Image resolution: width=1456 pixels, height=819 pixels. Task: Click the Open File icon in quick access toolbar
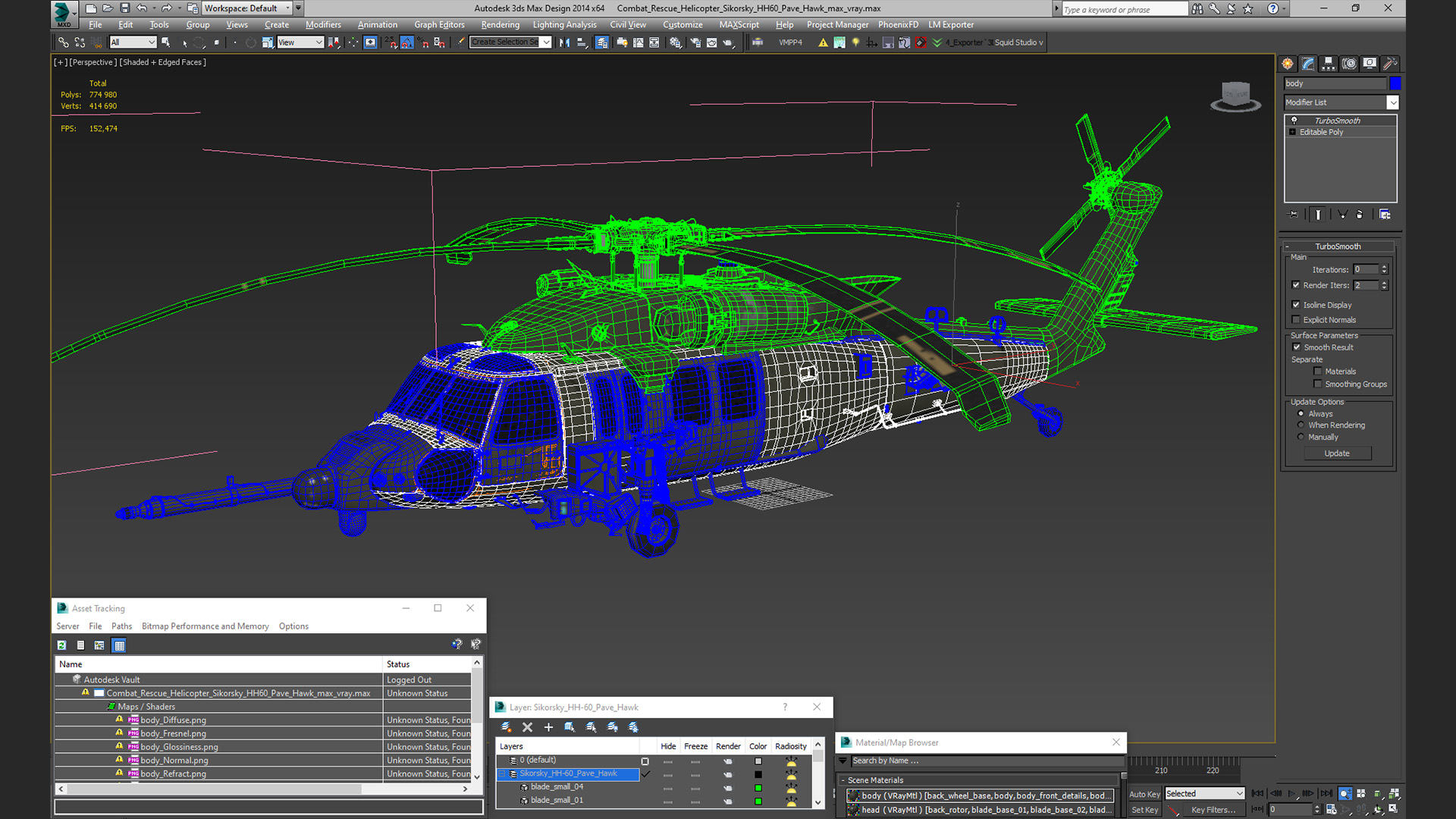click(x=108, y=8)
